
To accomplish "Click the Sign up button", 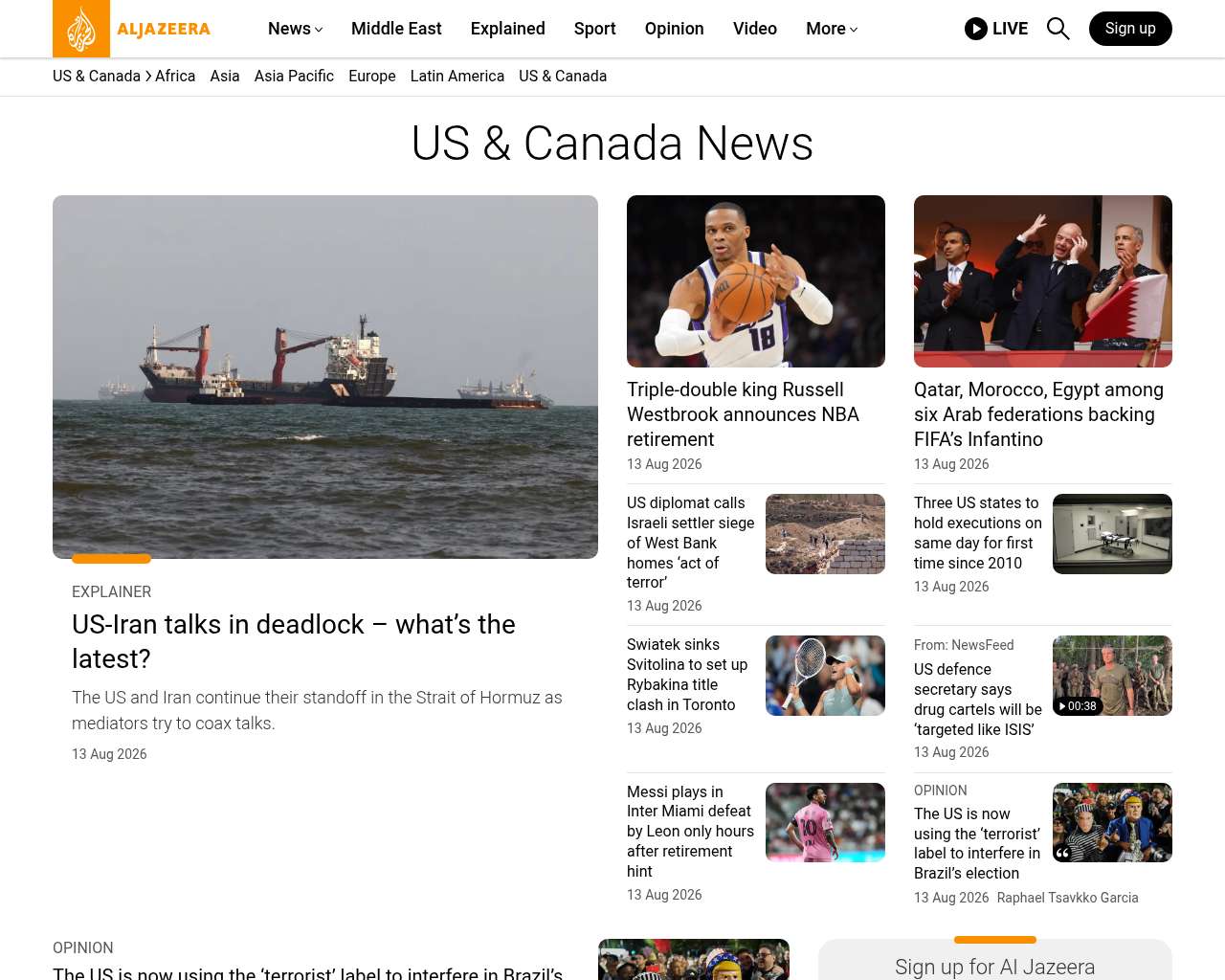I will pyautogui.click(x=1130, y=29).
